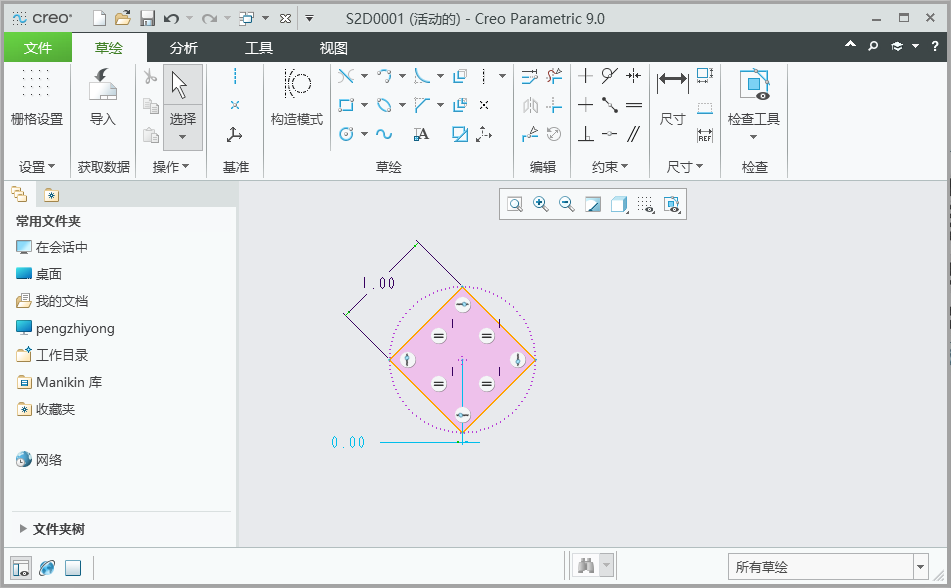951x588 pixels.
Task: Click the Repaint screen icon
Action: pyautogui.click(x=593, y=204)
